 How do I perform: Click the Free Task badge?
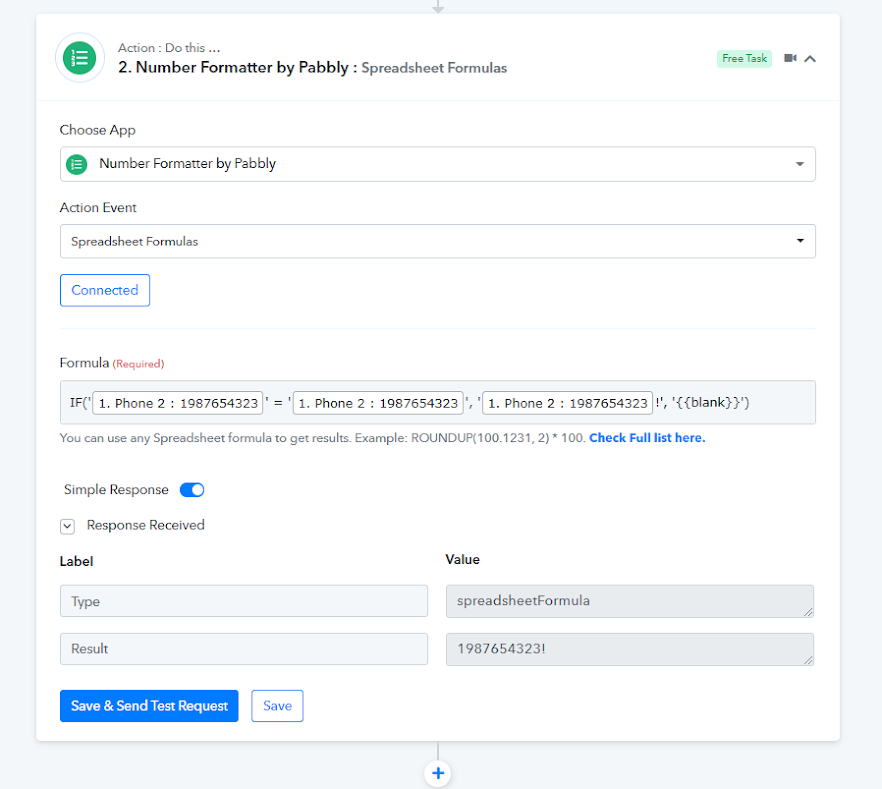pyautogui.click(x=744, y=58)
